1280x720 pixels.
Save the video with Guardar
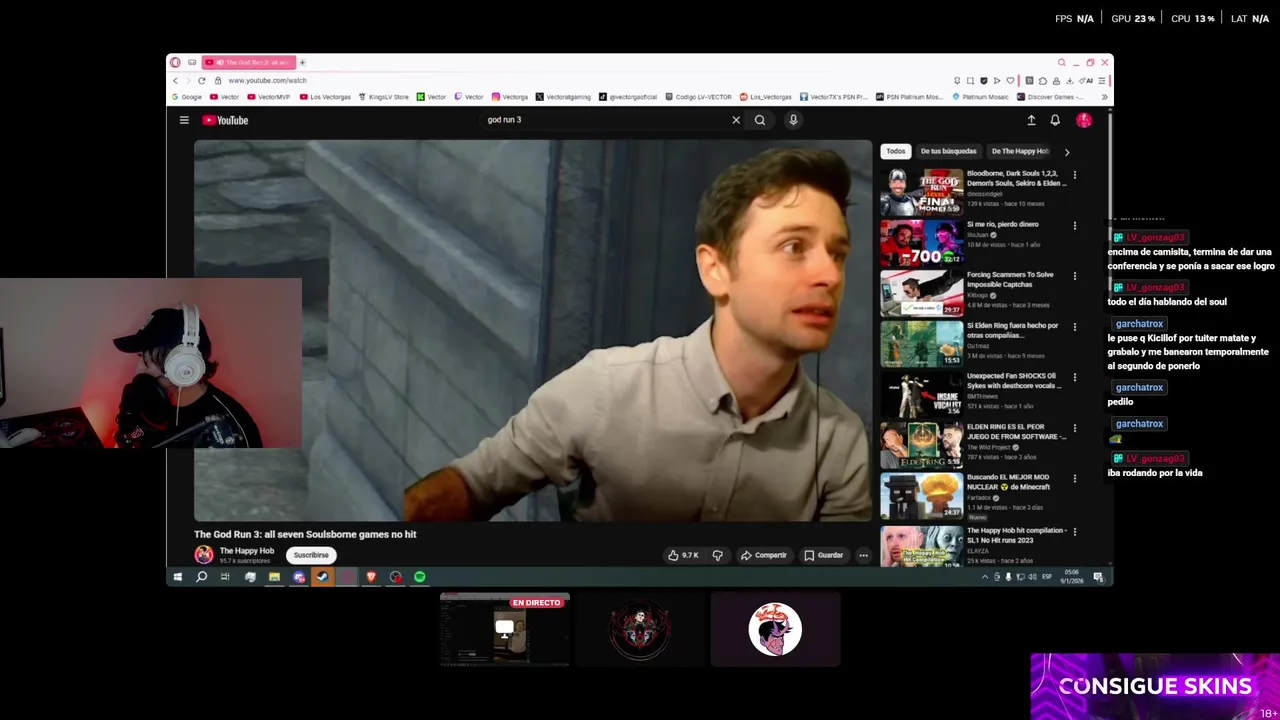pos(824,555)
